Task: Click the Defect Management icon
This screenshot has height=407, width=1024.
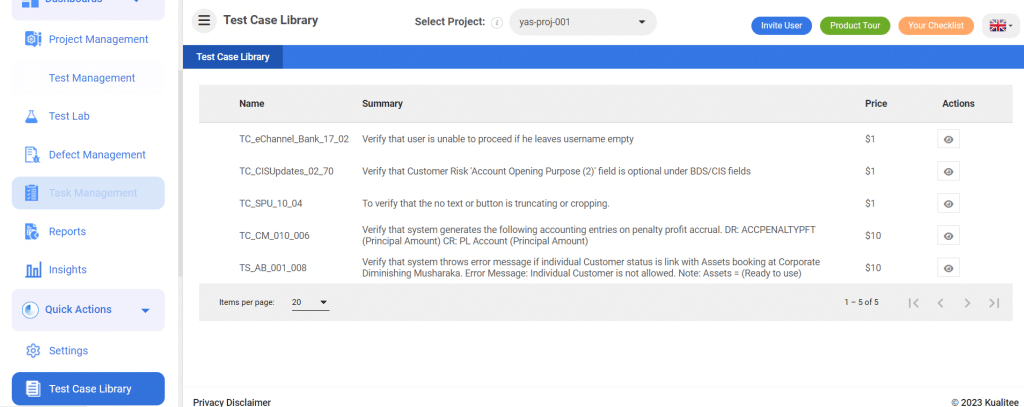Action: click(x=32, y=155)
